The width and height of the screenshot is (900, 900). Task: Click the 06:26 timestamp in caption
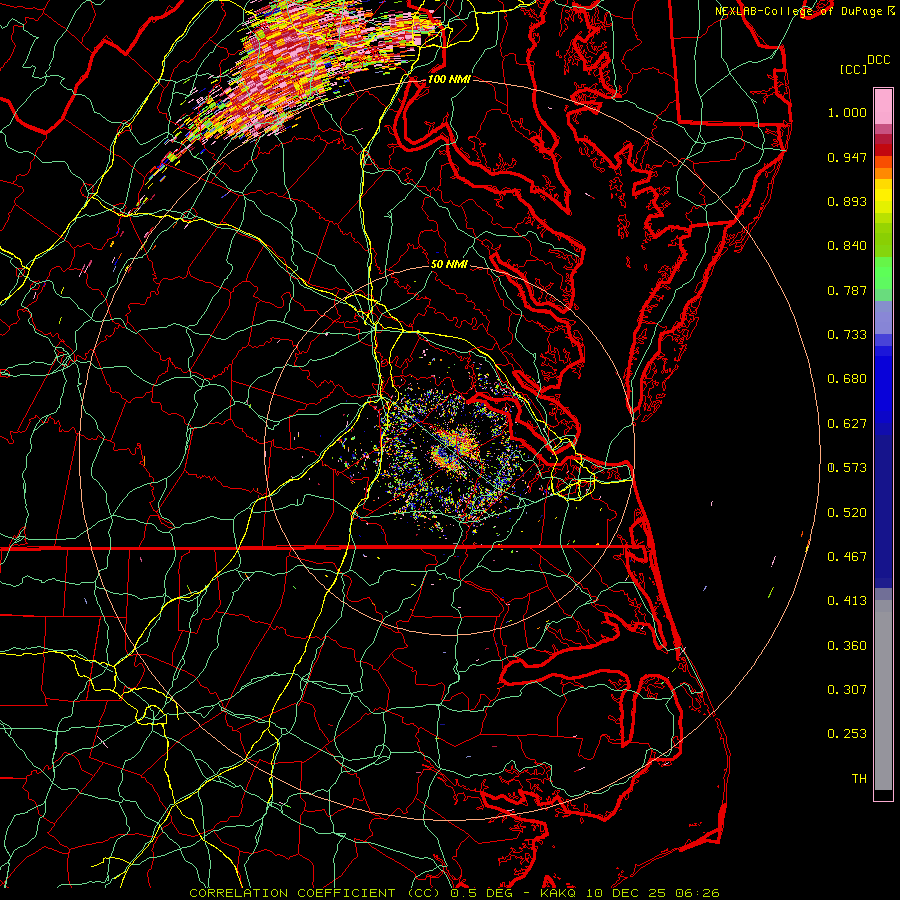click(x=697, y=893)
